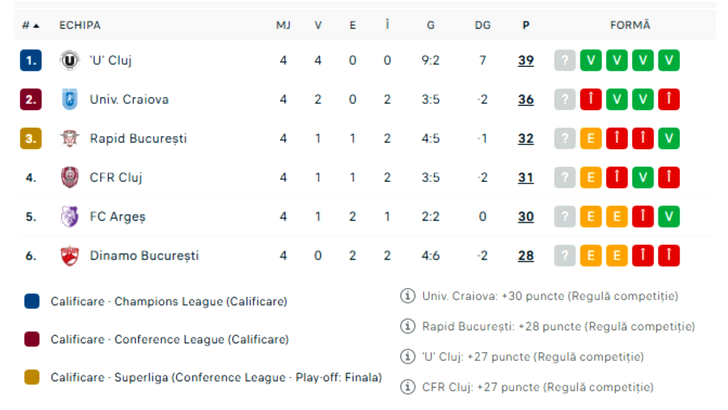Click the CFR Cluj team crest

coord(69,178)
